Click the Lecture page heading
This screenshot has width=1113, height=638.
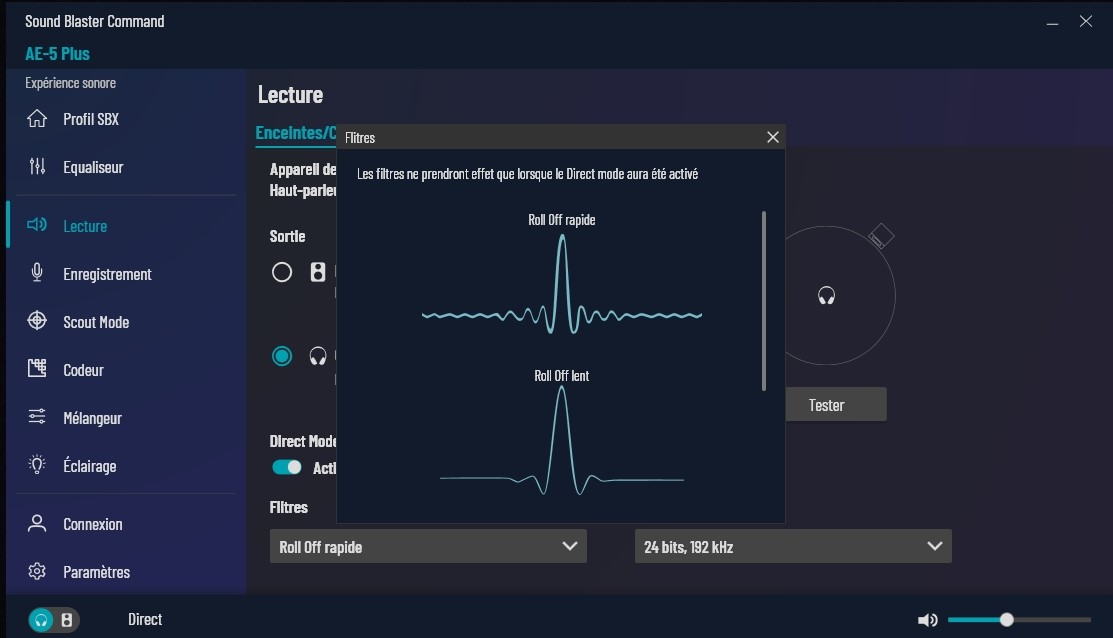click(290, 94)
